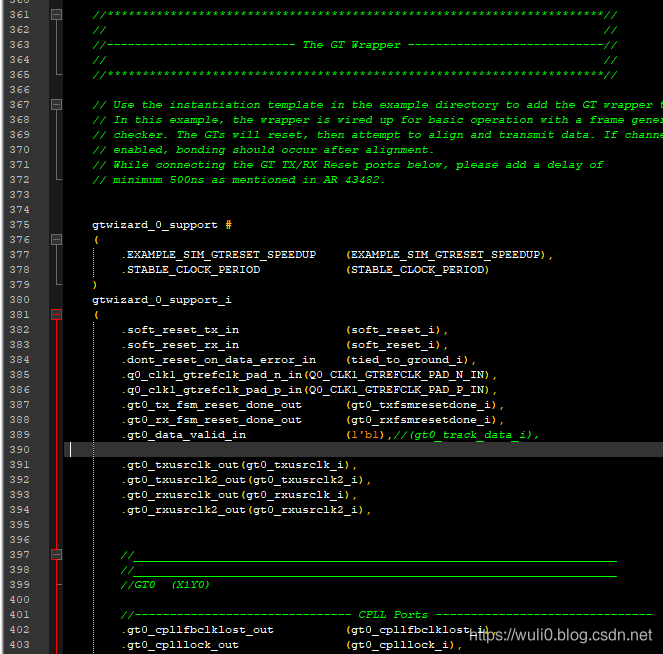Click '.STABLE_CLOCK_PERIOD' parameter name
The height and width of the screenshot is (654, 663).
click(191, 270)
